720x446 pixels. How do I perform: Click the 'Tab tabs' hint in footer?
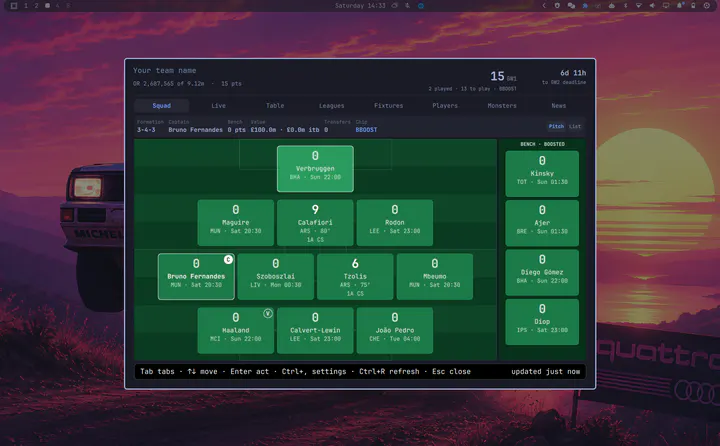tap(157, 372)
